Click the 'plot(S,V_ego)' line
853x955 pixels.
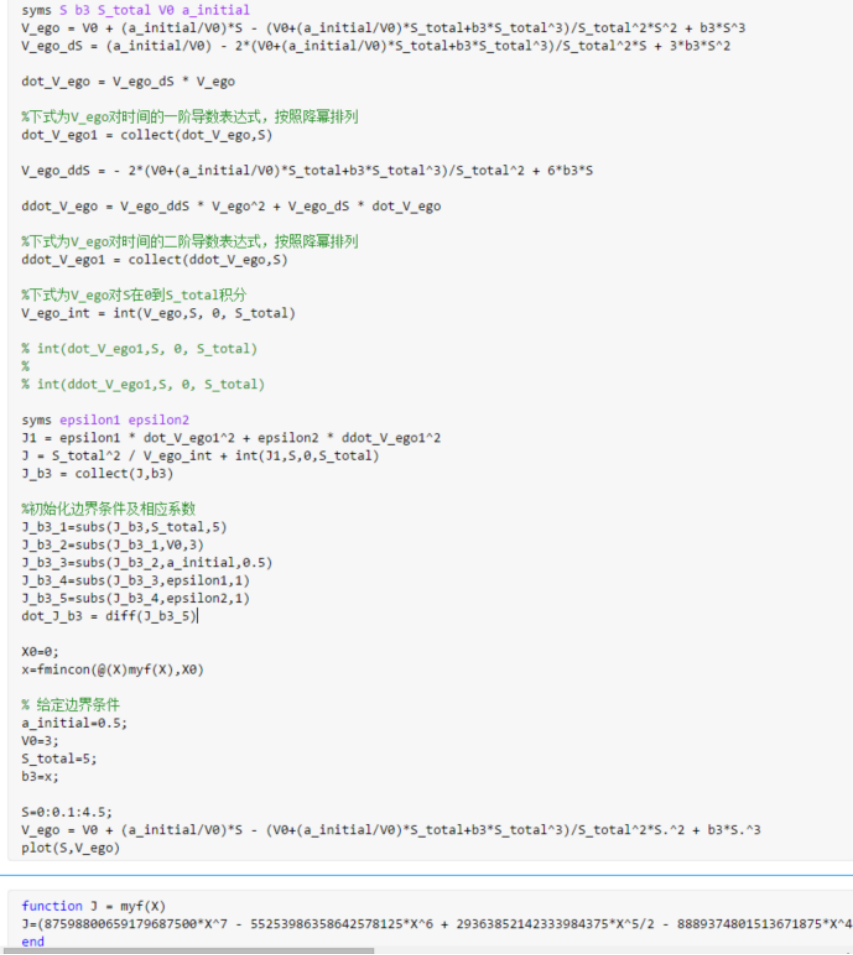70,847
